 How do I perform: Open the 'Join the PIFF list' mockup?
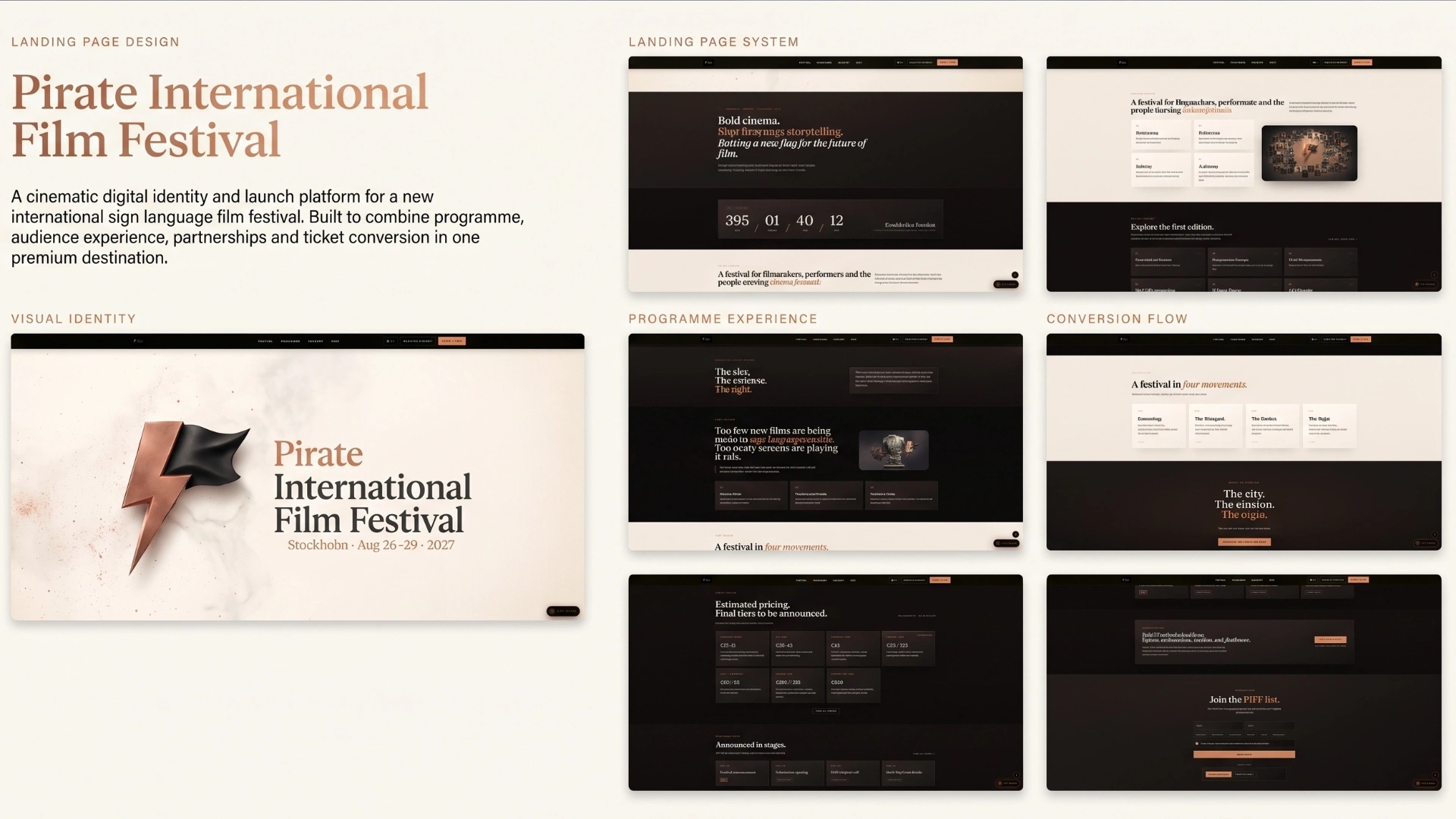point(1244,682)
